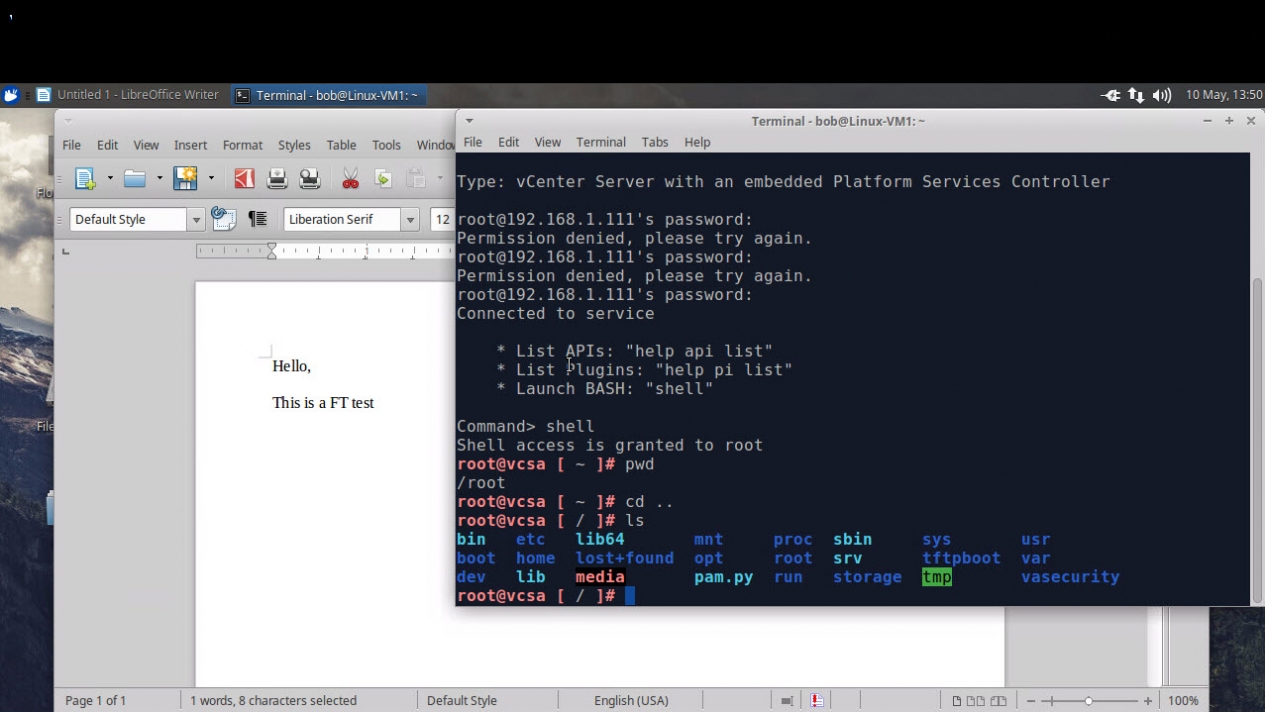Switch to multiple-page view layout
The width and height of the screenshot is (1265, 712).
point(975,701)
